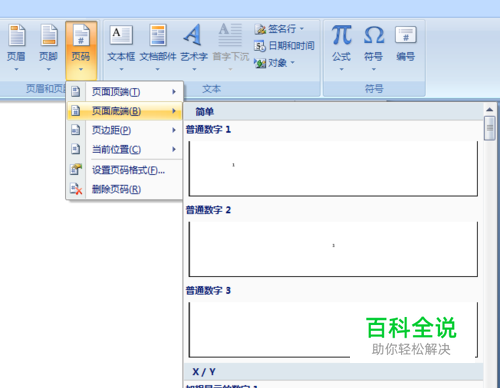
Task: Click the 符号 omega symbol icon
Action: [x=374, y=35]
